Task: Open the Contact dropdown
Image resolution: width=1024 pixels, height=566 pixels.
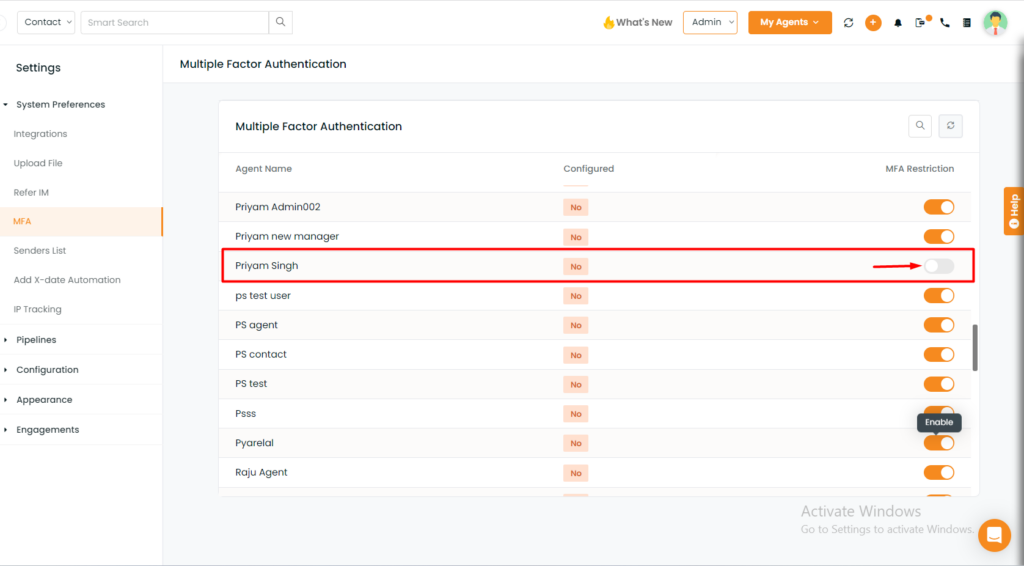Action: pos(46,22)
